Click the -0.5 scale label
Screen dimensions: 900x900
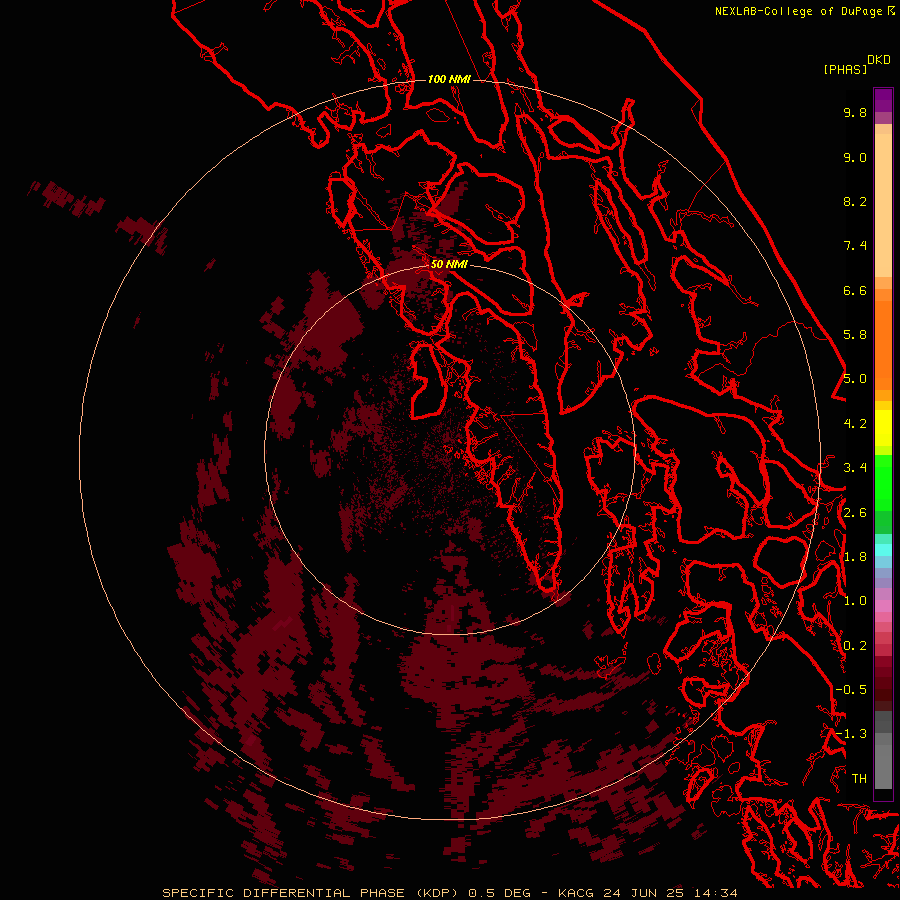[x=851, y=690]
